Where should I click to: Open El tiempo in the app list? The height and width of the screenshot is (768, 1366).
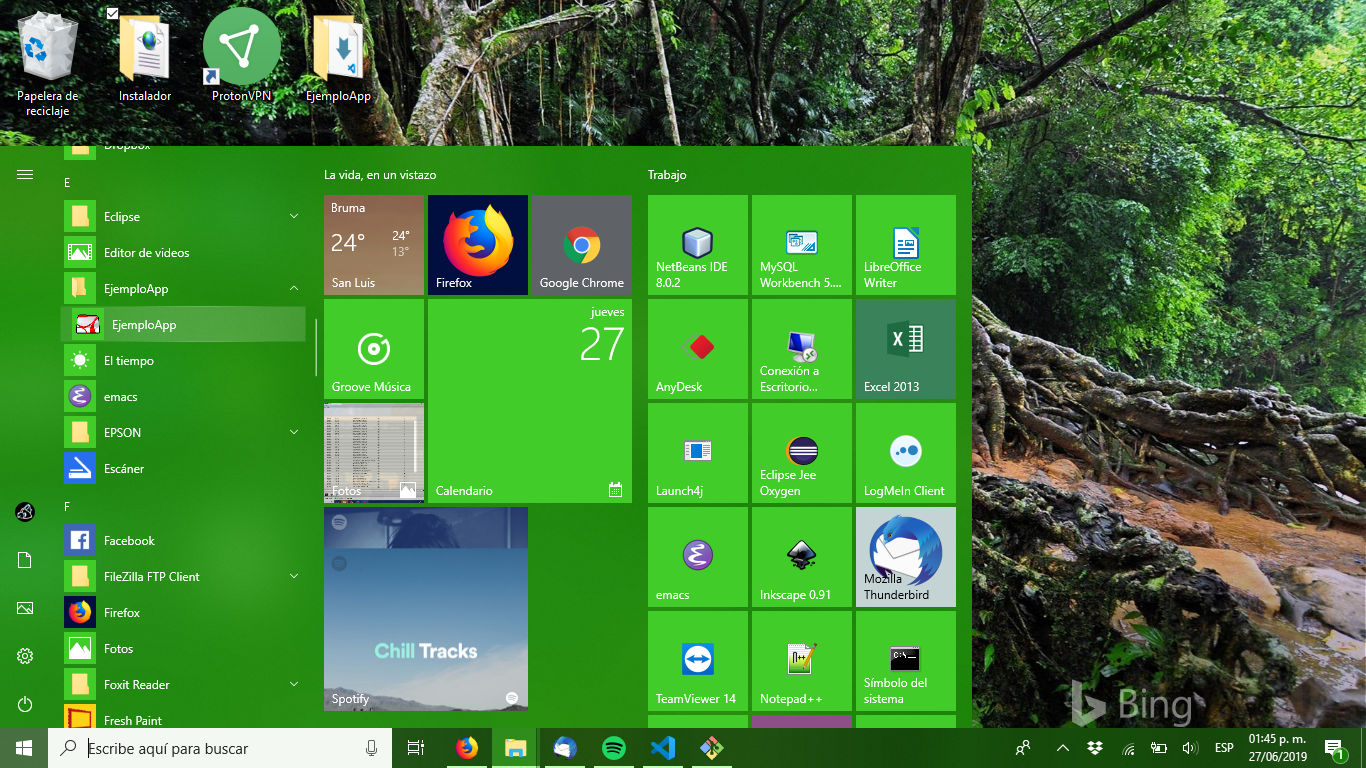click(185, 361)
